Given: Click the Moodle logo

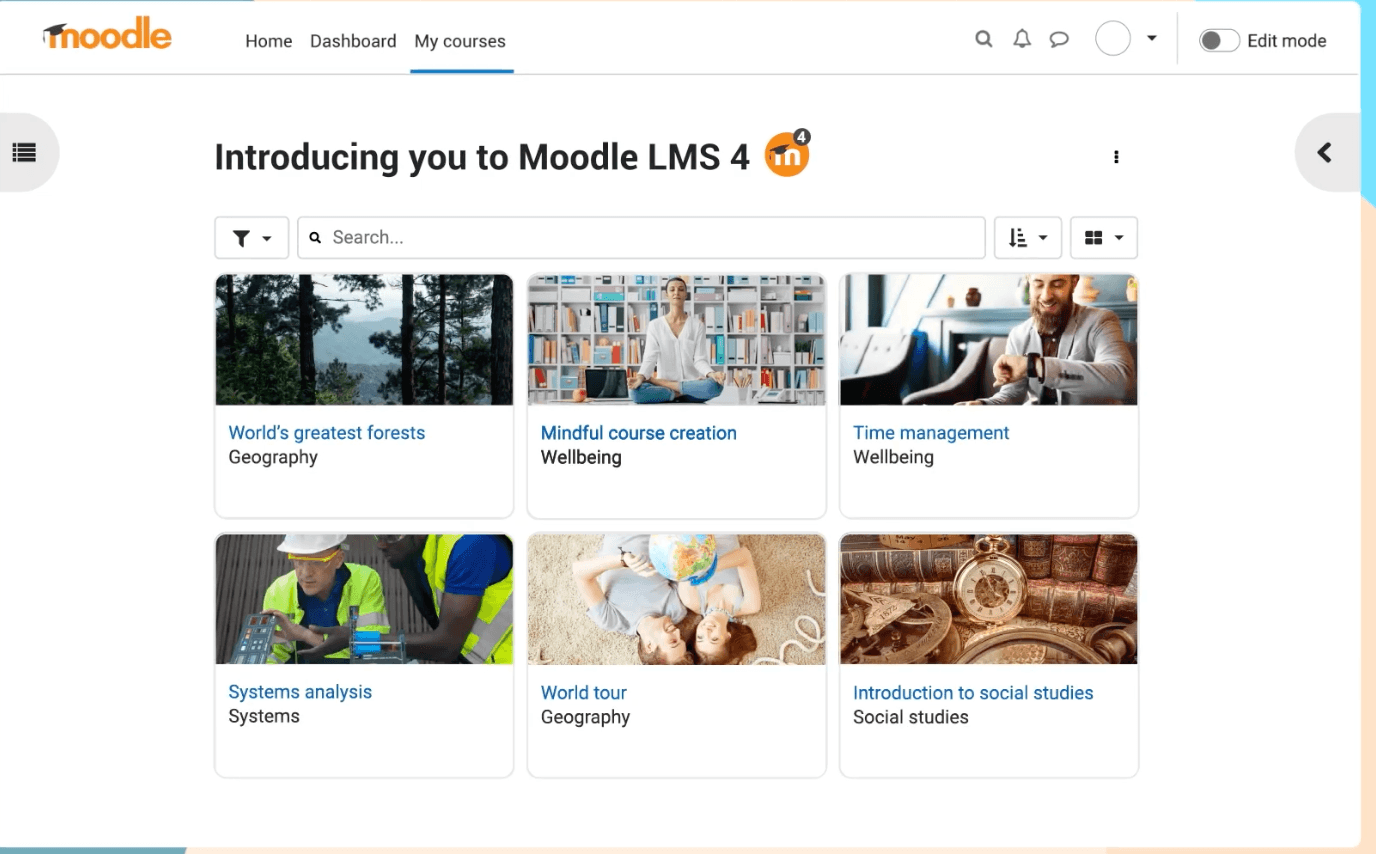Looking at the screenshot, I should point(107,36).
